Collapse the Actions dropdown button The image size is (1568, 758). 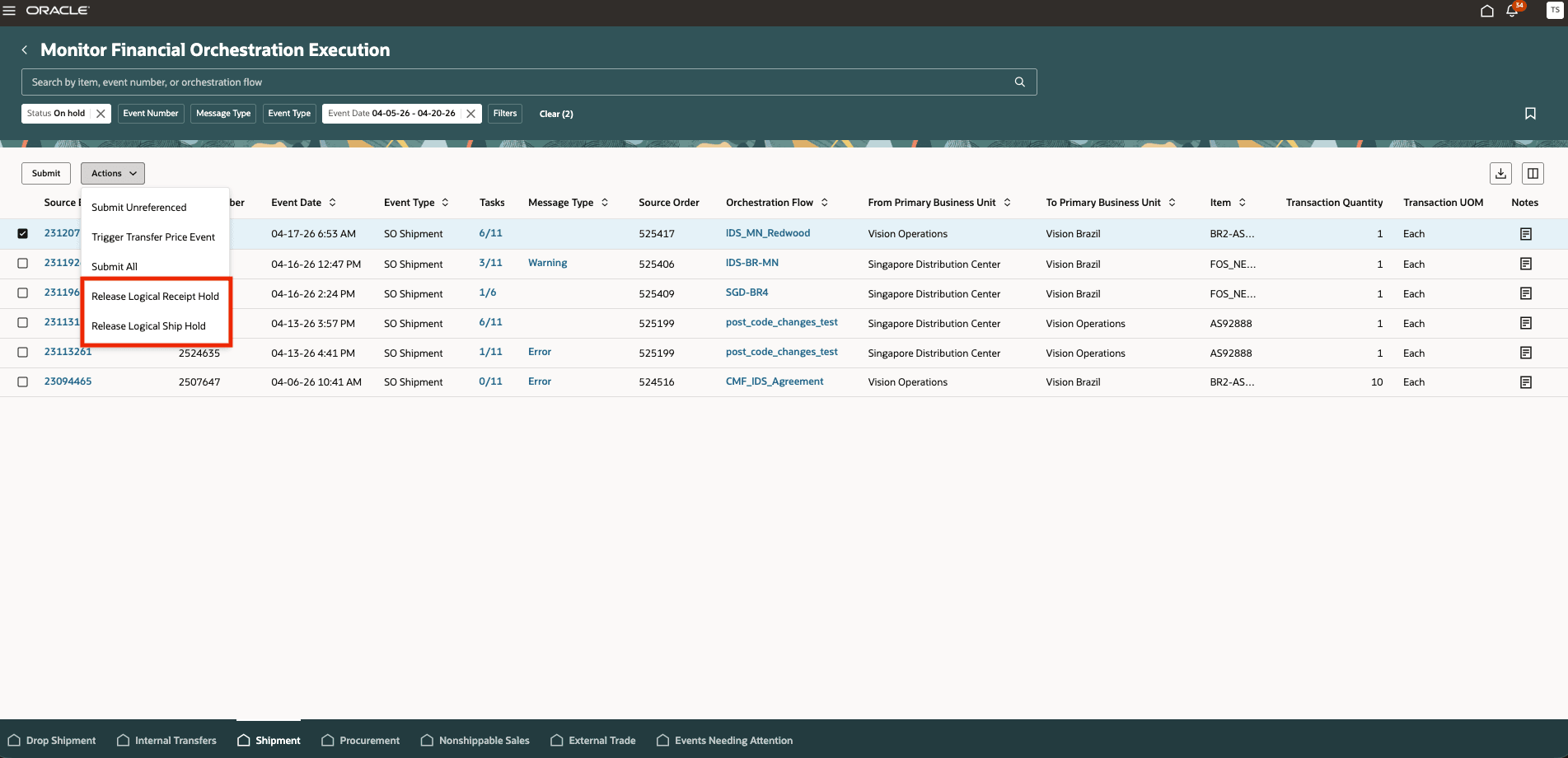[x=113, y=173]
